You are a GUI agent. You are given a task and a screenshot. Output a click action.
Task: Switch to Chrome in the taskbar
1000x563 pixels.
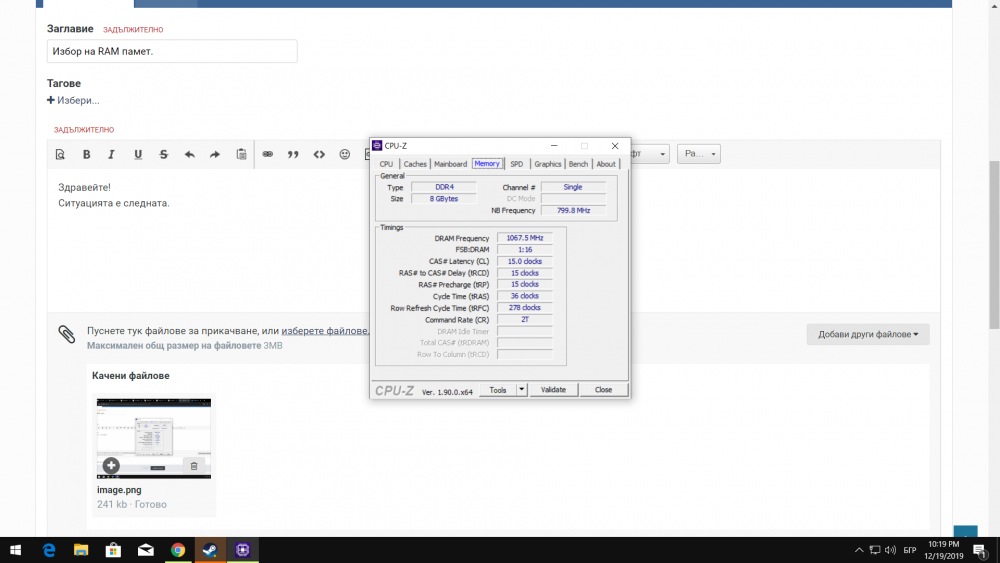(178, 550)
